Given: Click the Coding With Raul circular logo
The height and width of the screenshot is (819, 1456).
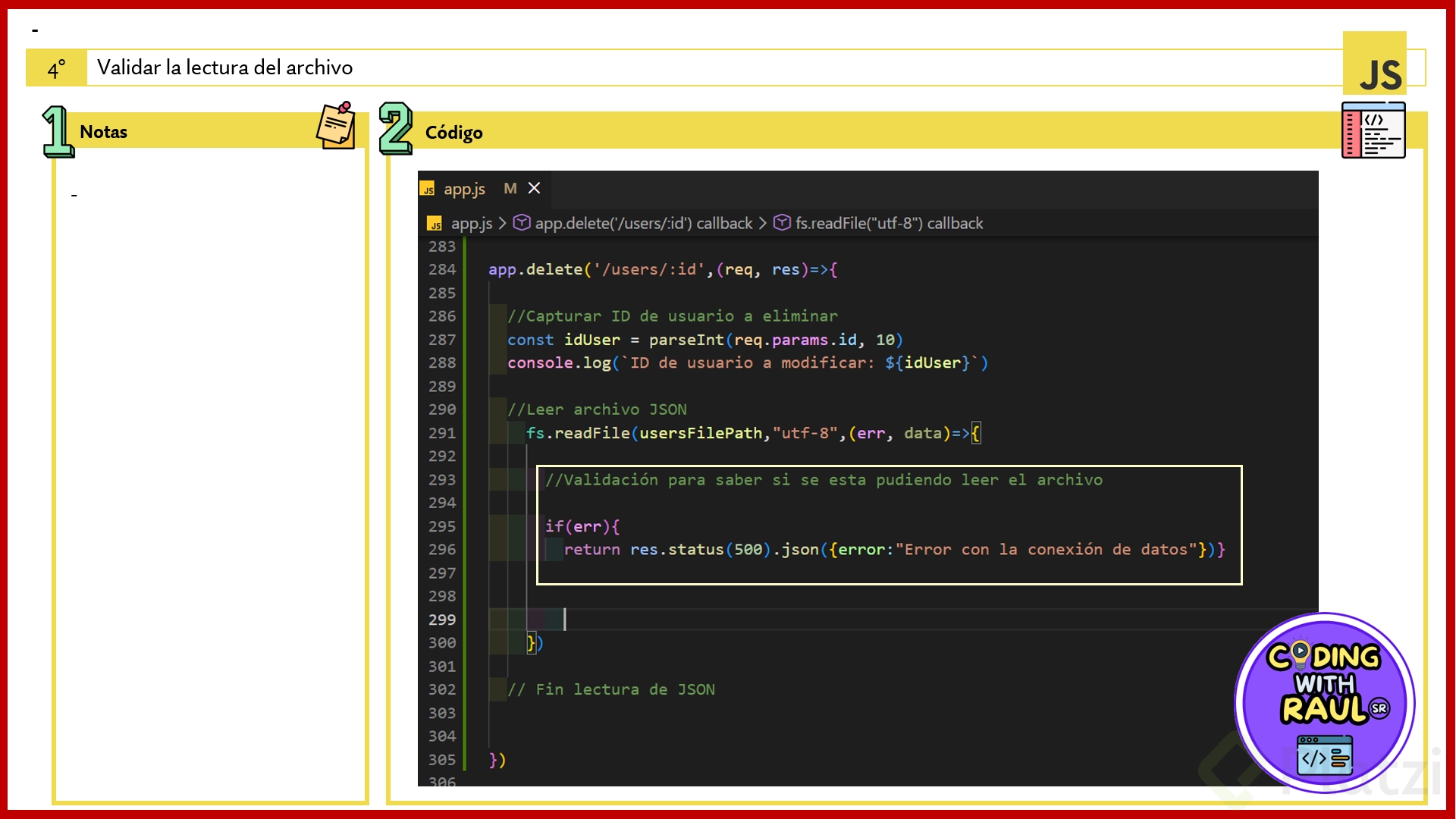Looking at the screenshot, I should 1324,702.
